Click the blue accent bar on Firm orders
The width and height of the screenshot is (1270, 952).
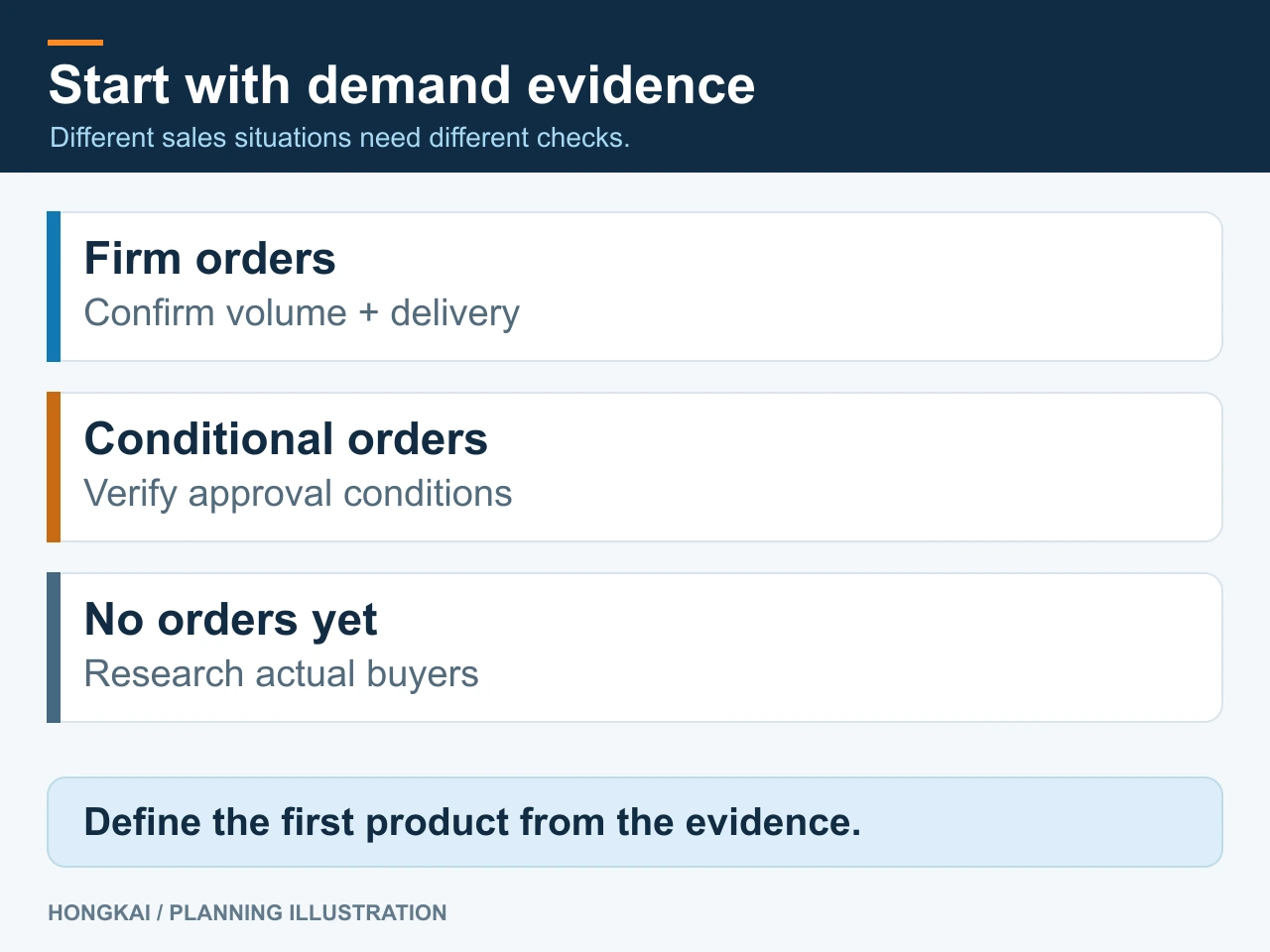pyautogui.click(x=54, y=287)
